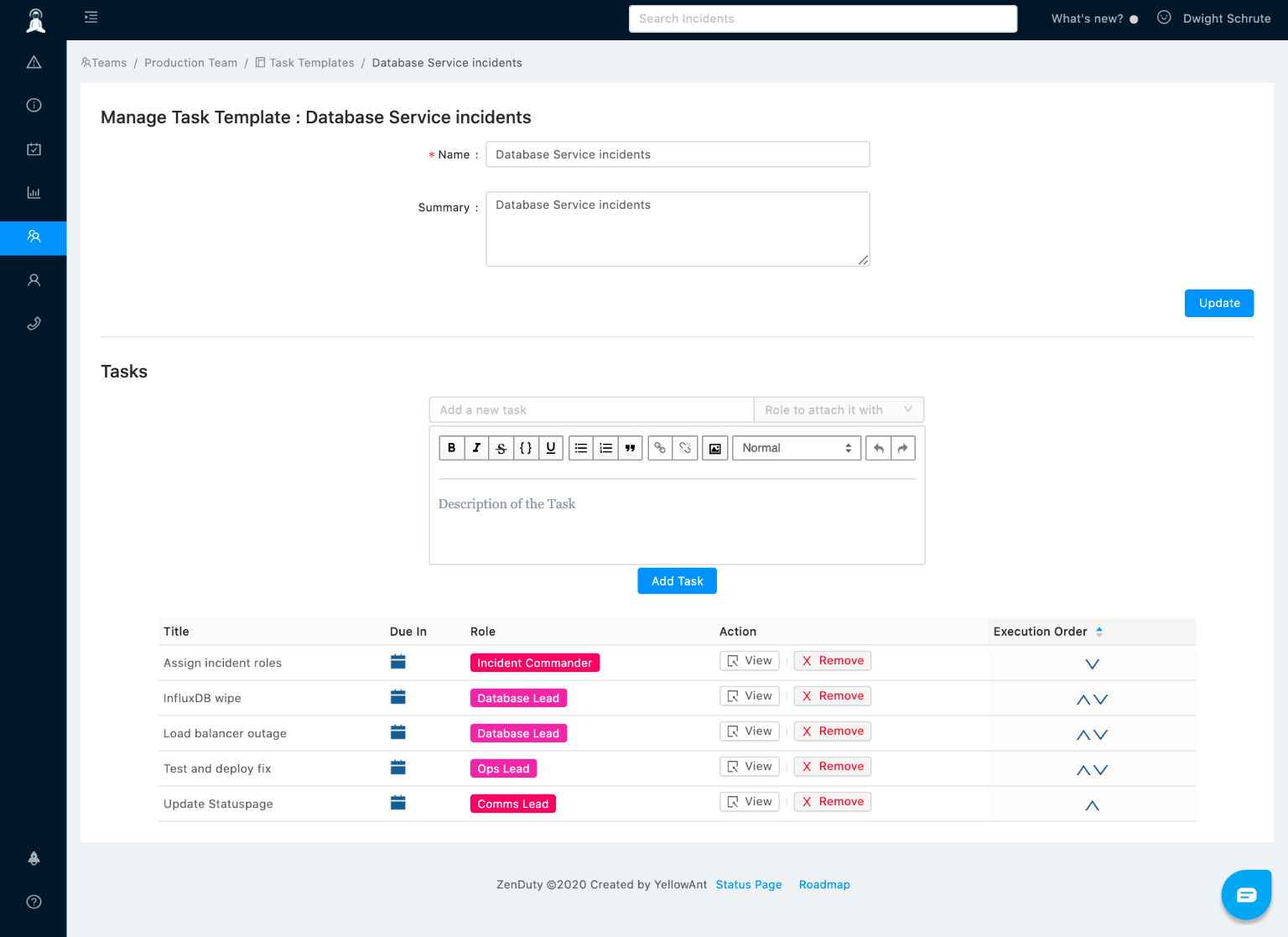Viewport: 1288px width, 937px height.
Task: Set due time for InfluxDB wipe
Action: [398, 697]
